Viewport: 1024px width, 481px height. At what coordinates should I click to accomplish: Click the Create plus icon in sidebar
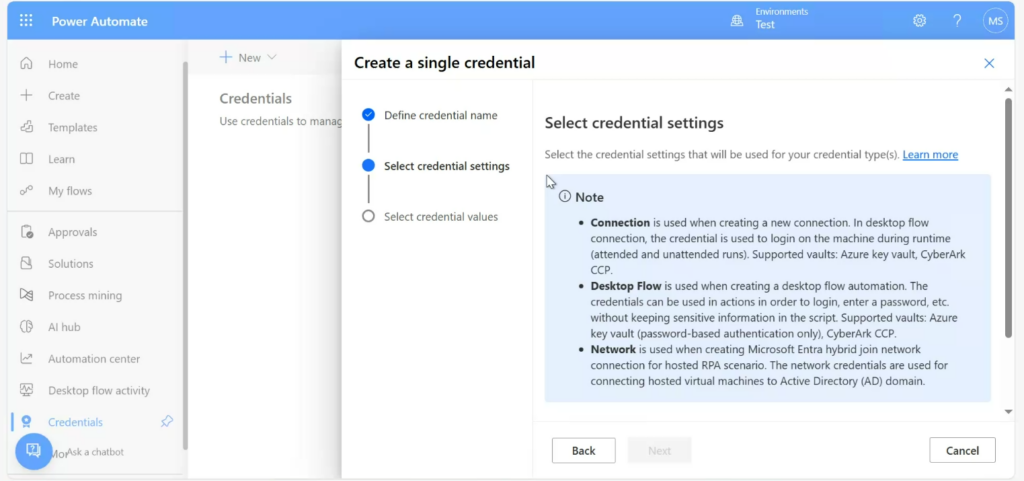coord(26,95)
